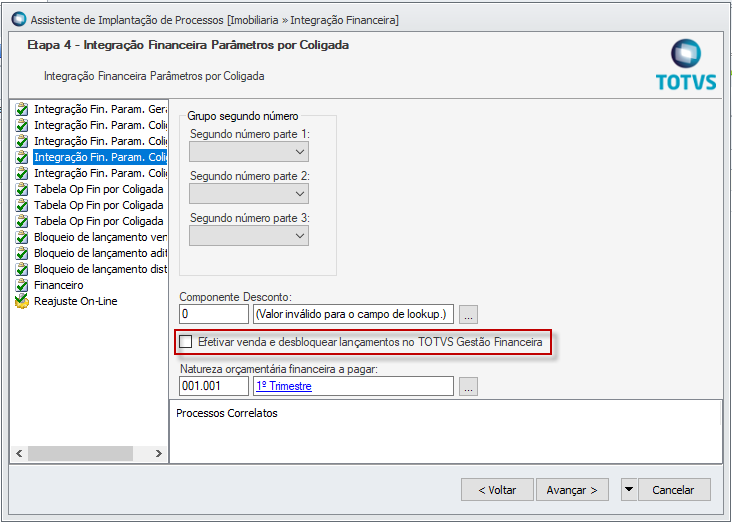Expand the dropdown arrow beside Cancelar
This screenshot has height=522, width=732.
[629, 490]
